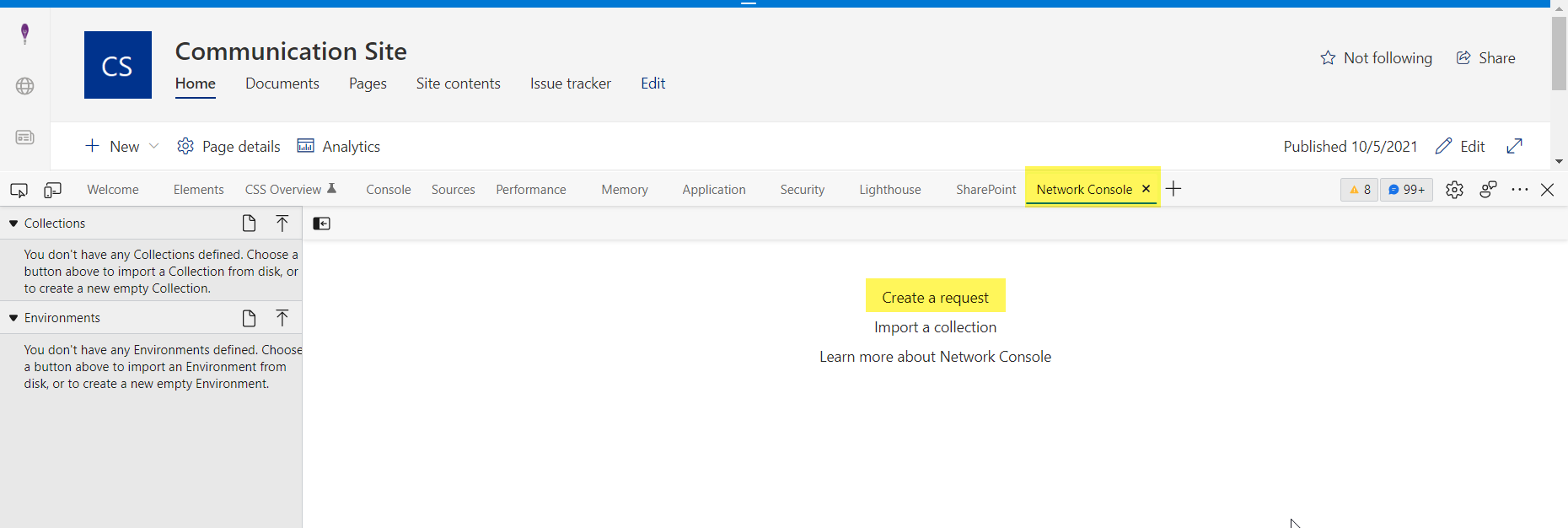Image resolution: width=1568 pixels, height=528 pixels.
Task: Toggle device emulation icon
Action: [52, 190]
